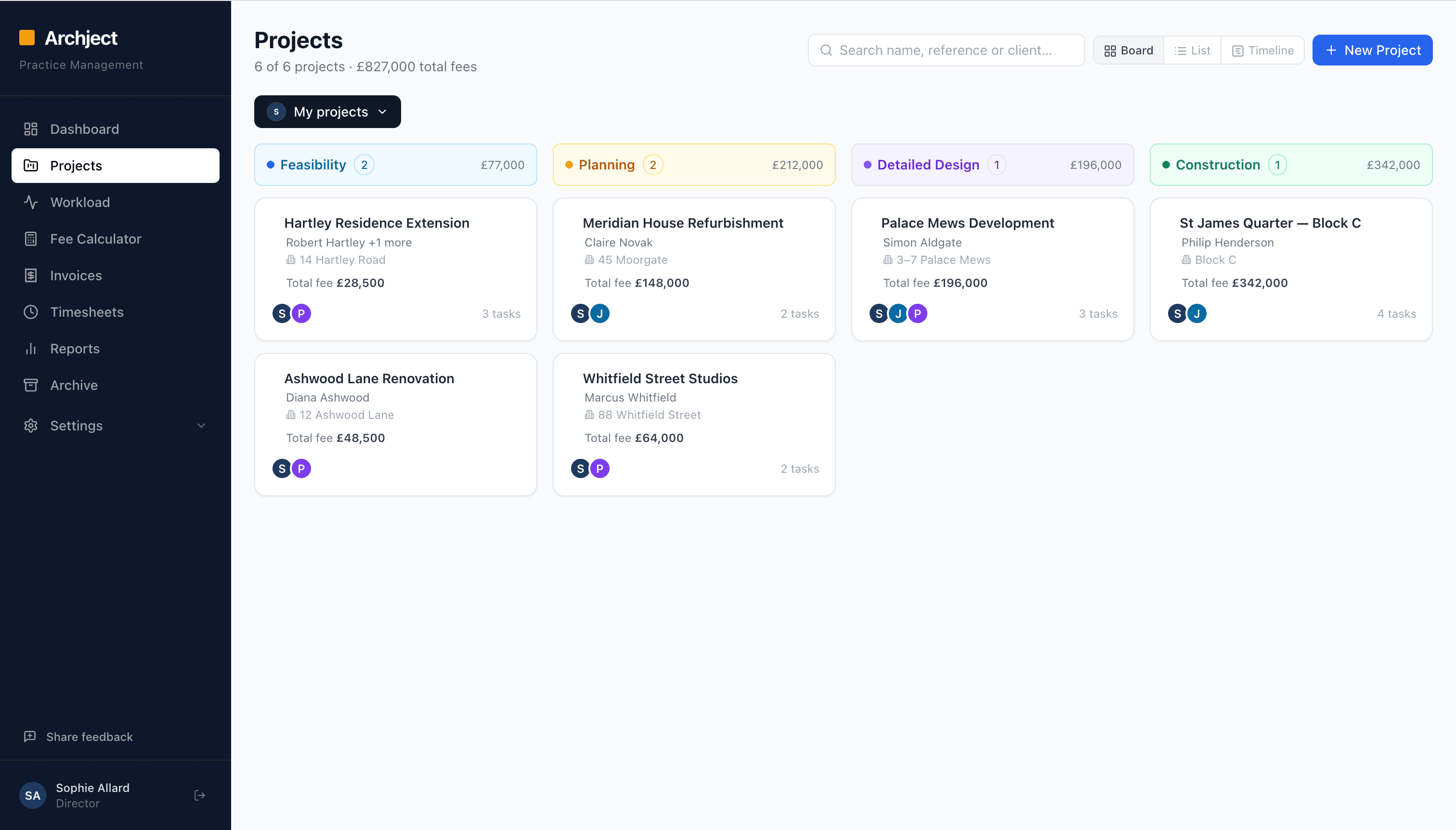
Task: Click the Construction green status dot
Action: click(1166, 165)
